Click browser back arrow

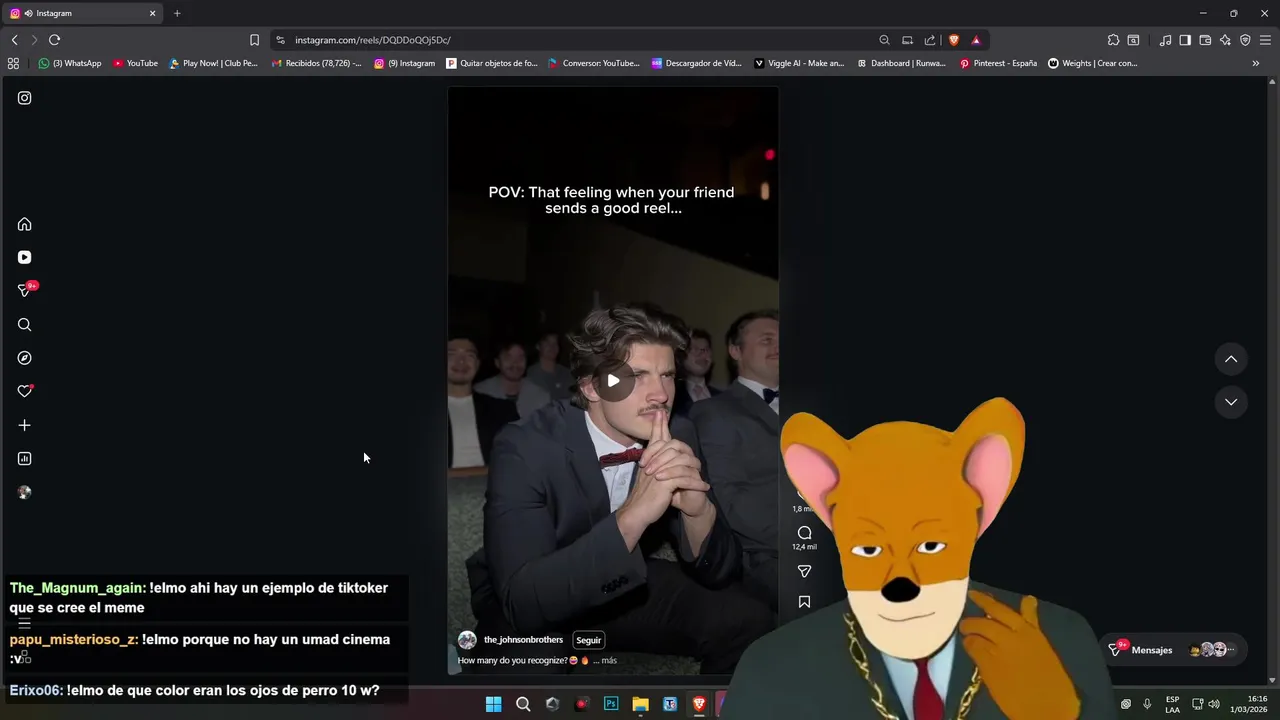coord(14,40)
